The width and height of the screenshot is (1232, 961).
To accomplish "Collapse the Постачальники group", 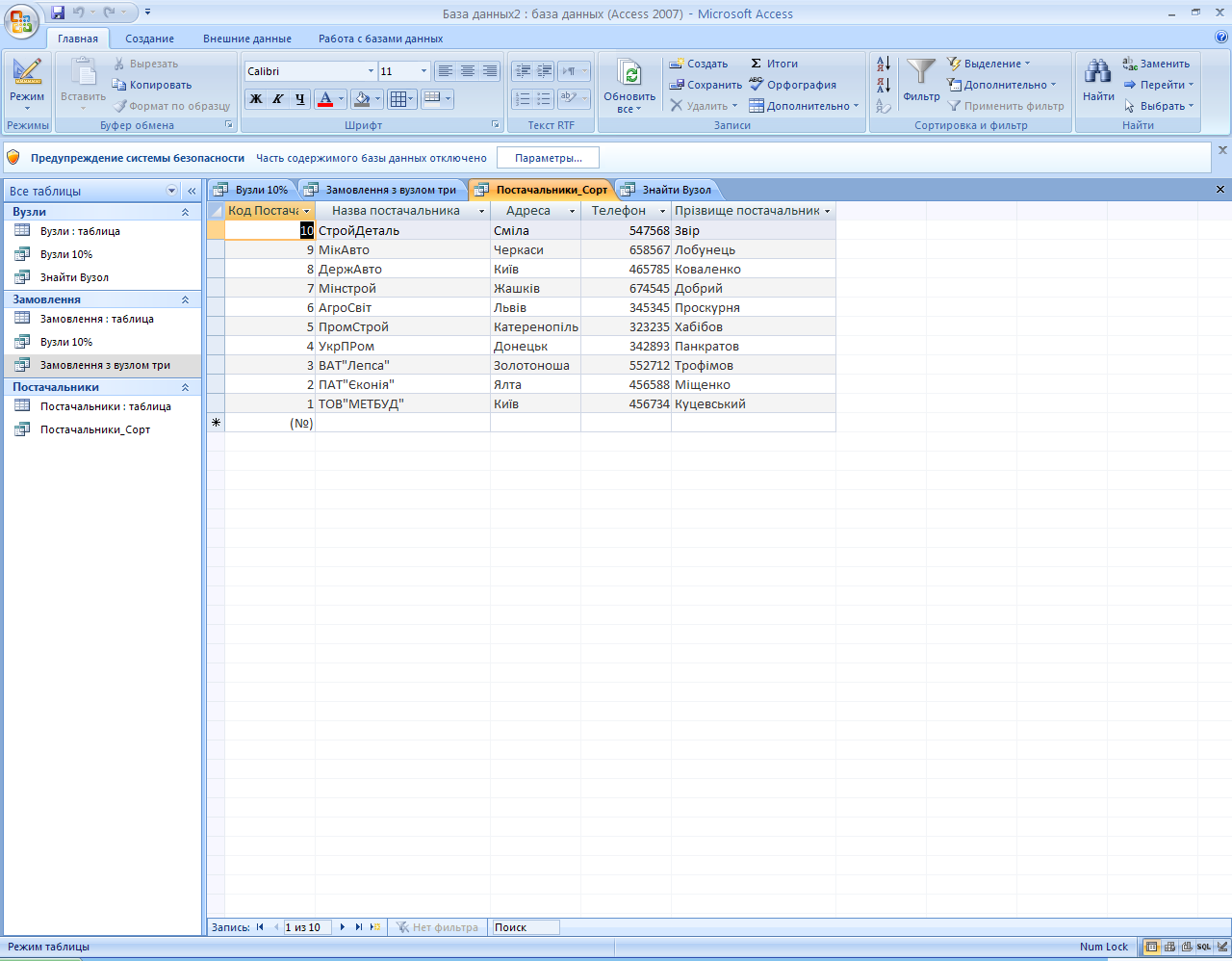I will point(186,387).
